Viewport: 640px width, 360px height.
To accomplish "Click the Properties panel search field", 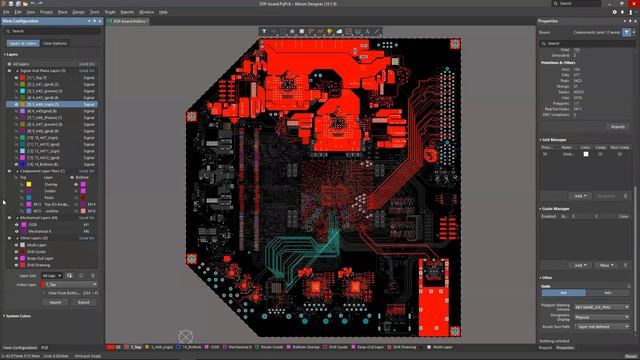I will (587, 43).
